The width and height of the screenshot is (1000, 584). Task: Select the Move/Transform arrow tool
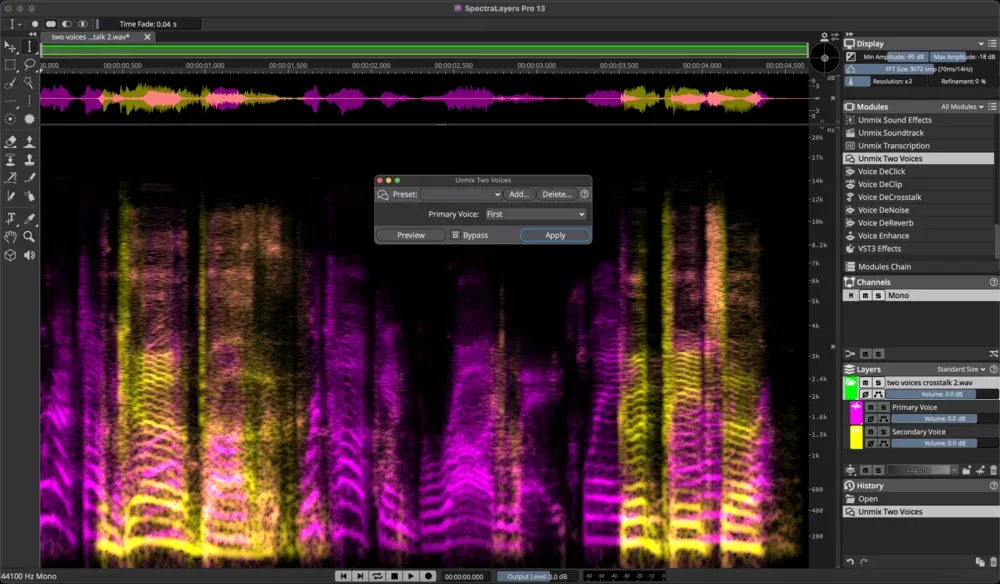pos(10,47)
